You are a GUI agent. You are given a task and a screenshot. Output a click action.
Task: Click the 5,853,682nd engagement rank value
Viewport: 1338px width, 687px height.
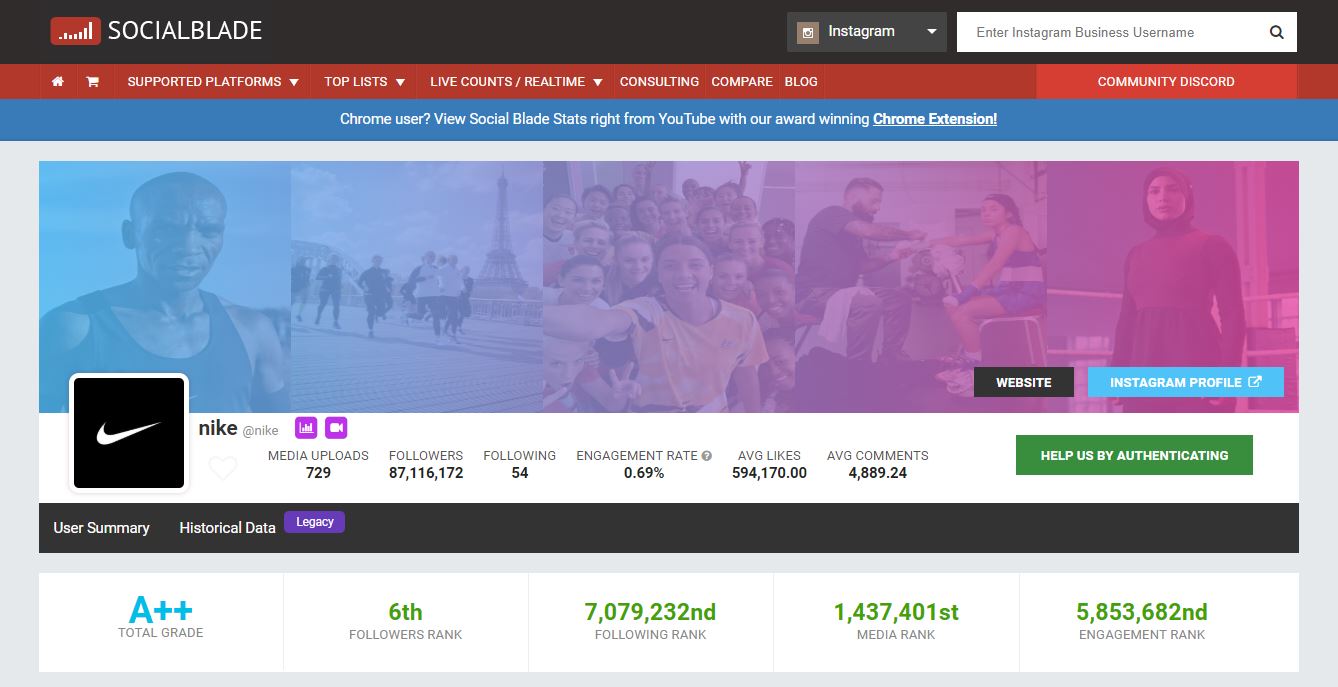tap(1142, 612)
